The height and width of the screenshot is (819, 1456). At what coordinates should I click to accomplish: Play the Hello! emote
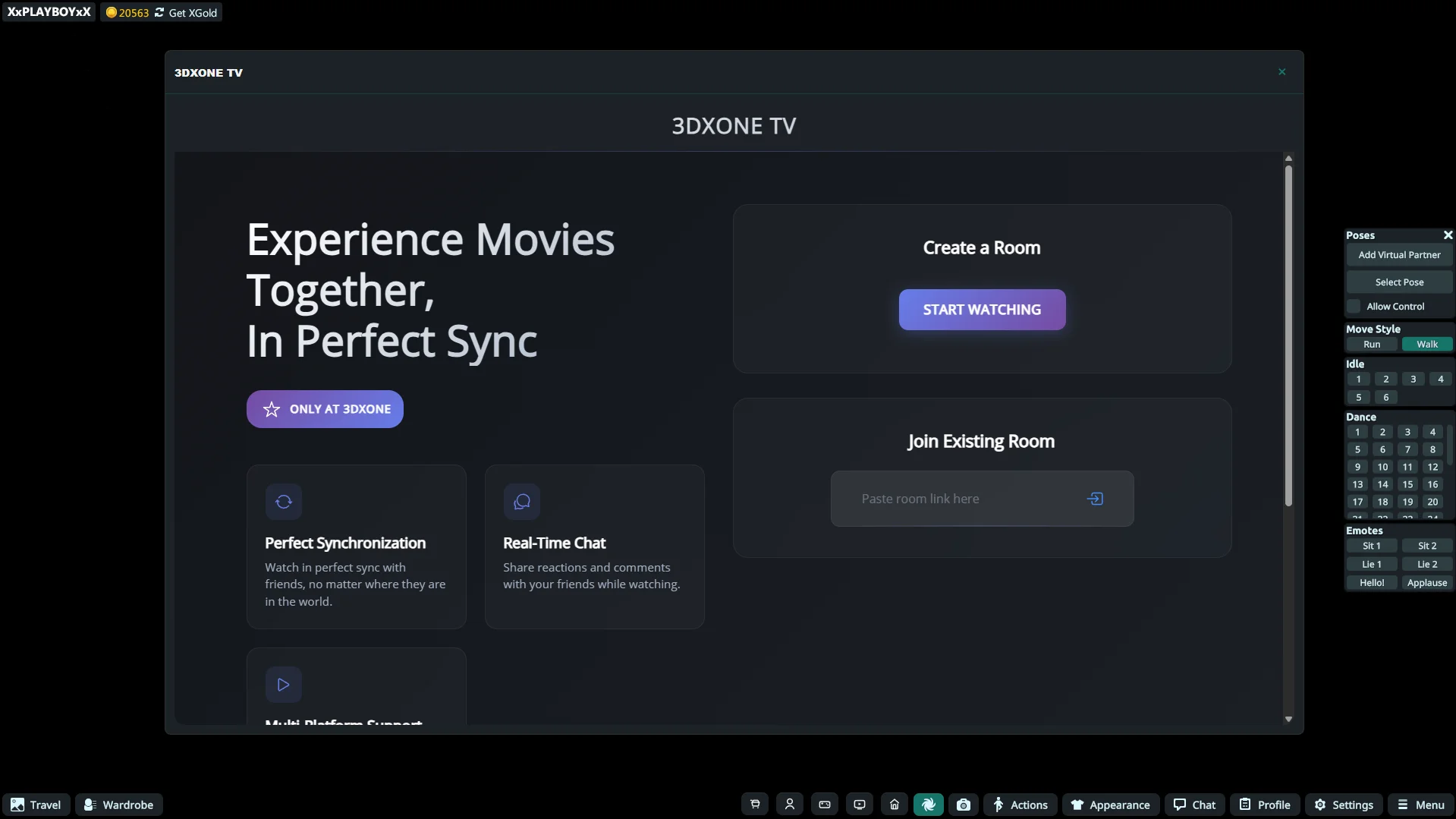(x=1372, y=583)
